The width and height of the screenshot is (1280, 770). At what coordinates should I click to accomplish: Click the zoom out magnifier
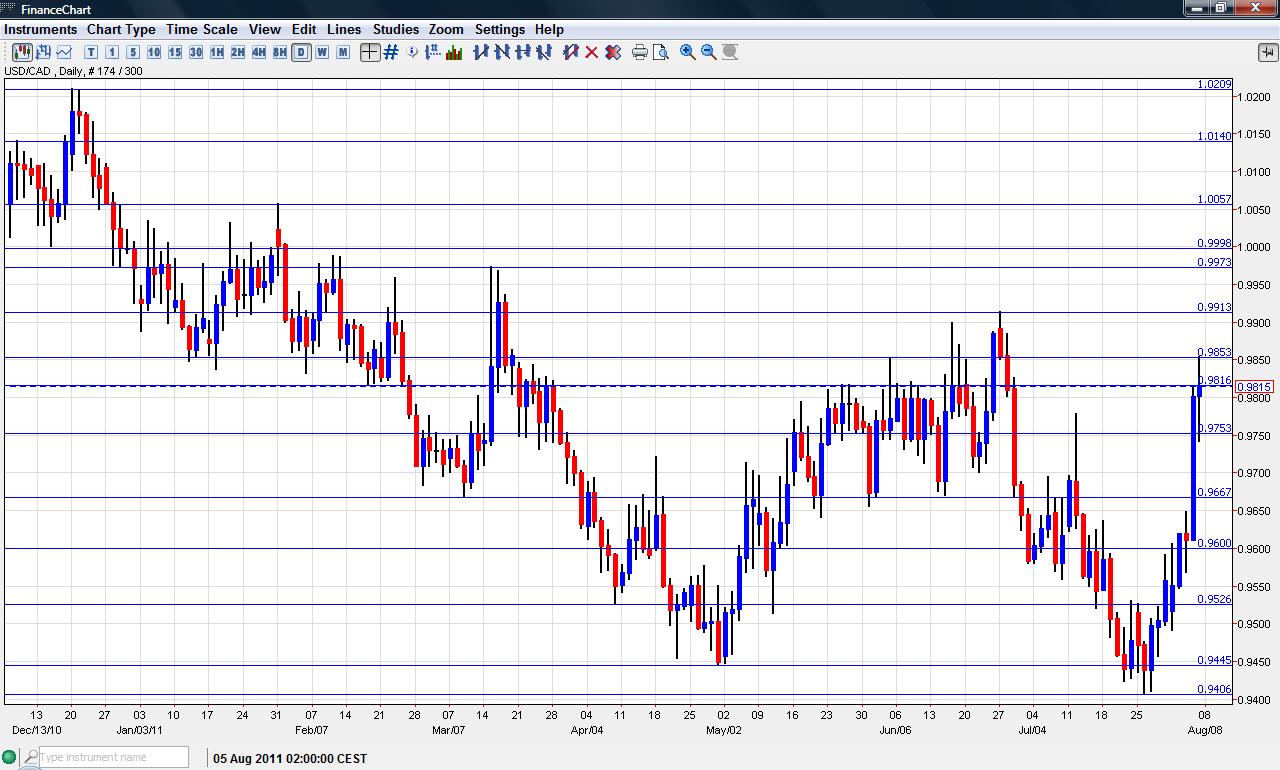709,52
